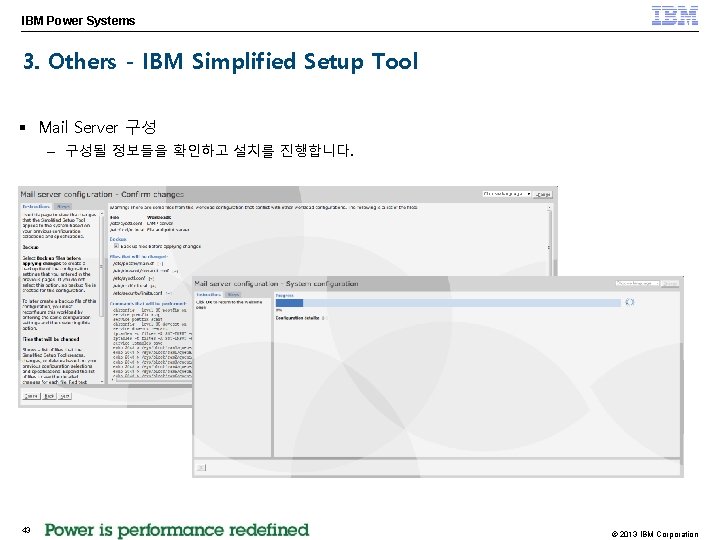Open language dropdown in System configuration window
The height and width of the screenshot is (540, 720).
637,283
